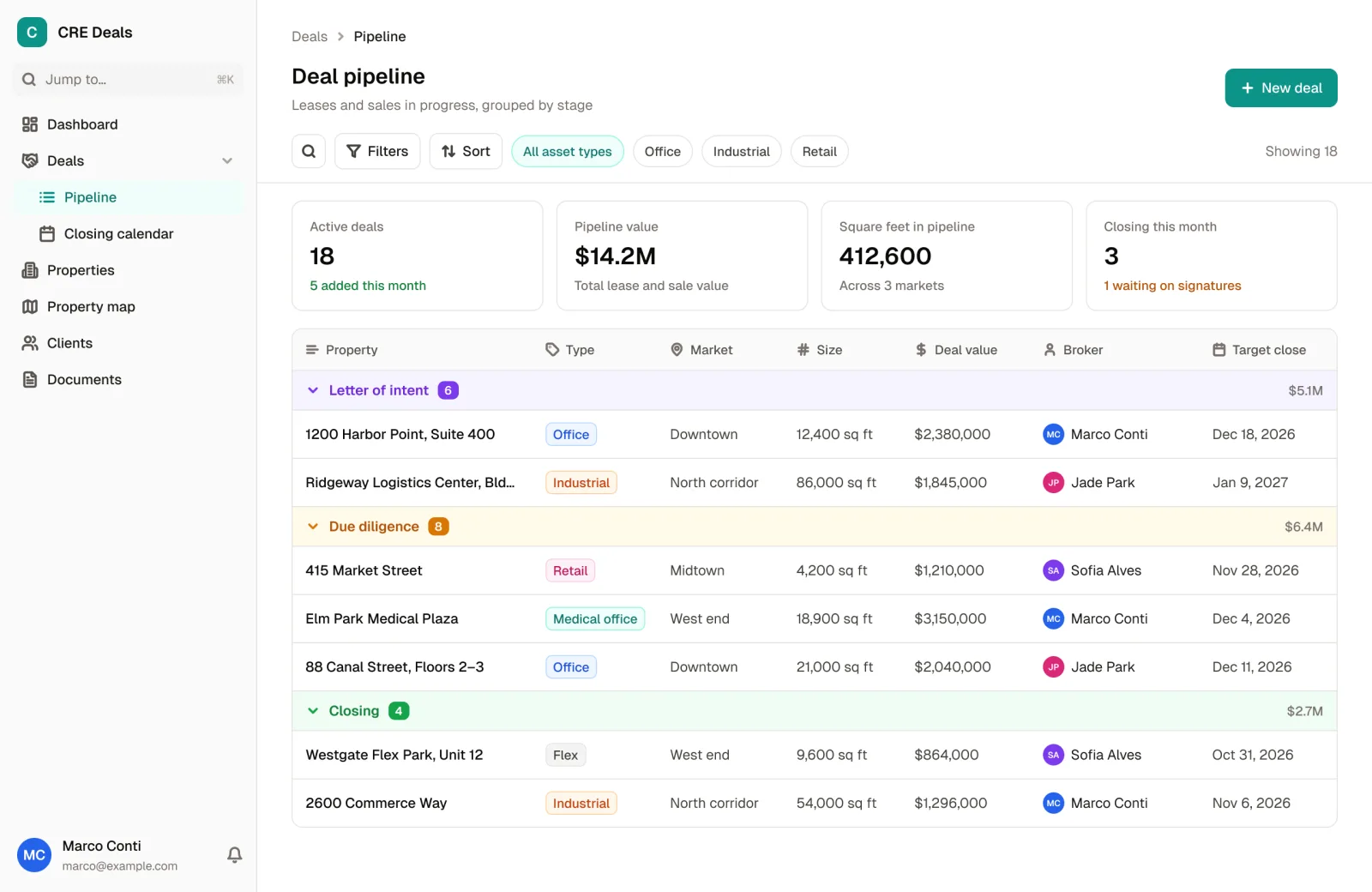The image size is (1372, 892).
Task: Create a New deal
Action: pyautogui.click(x=1281, y=88)
